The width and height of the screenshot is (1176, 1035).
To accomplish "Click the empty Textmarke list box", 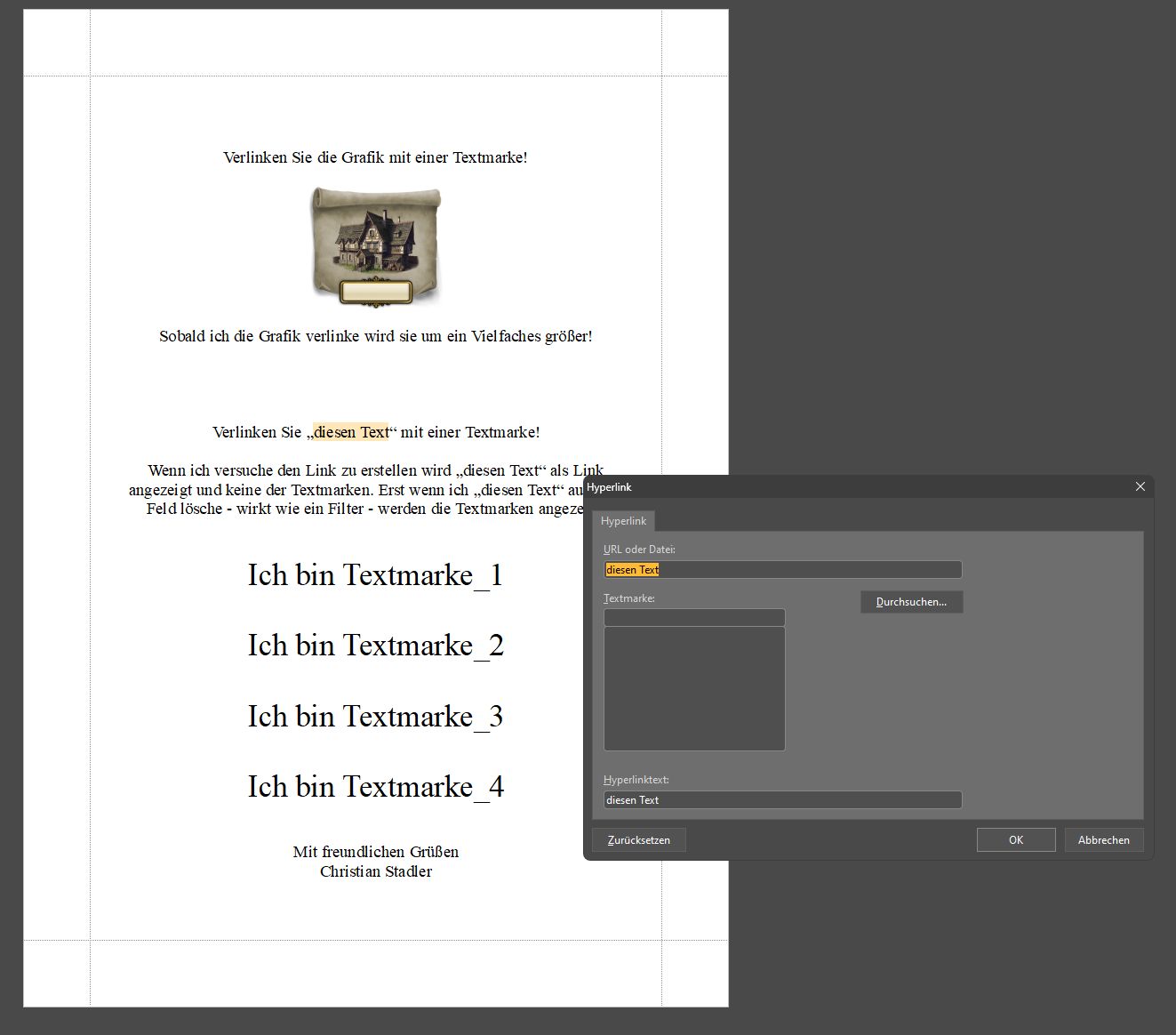I will pyautogui.click(x=694, y=689).
